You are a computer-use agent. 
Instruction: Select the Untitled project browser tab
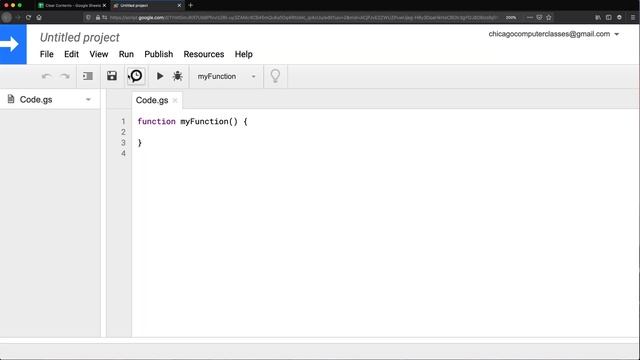tap(147, 5)
